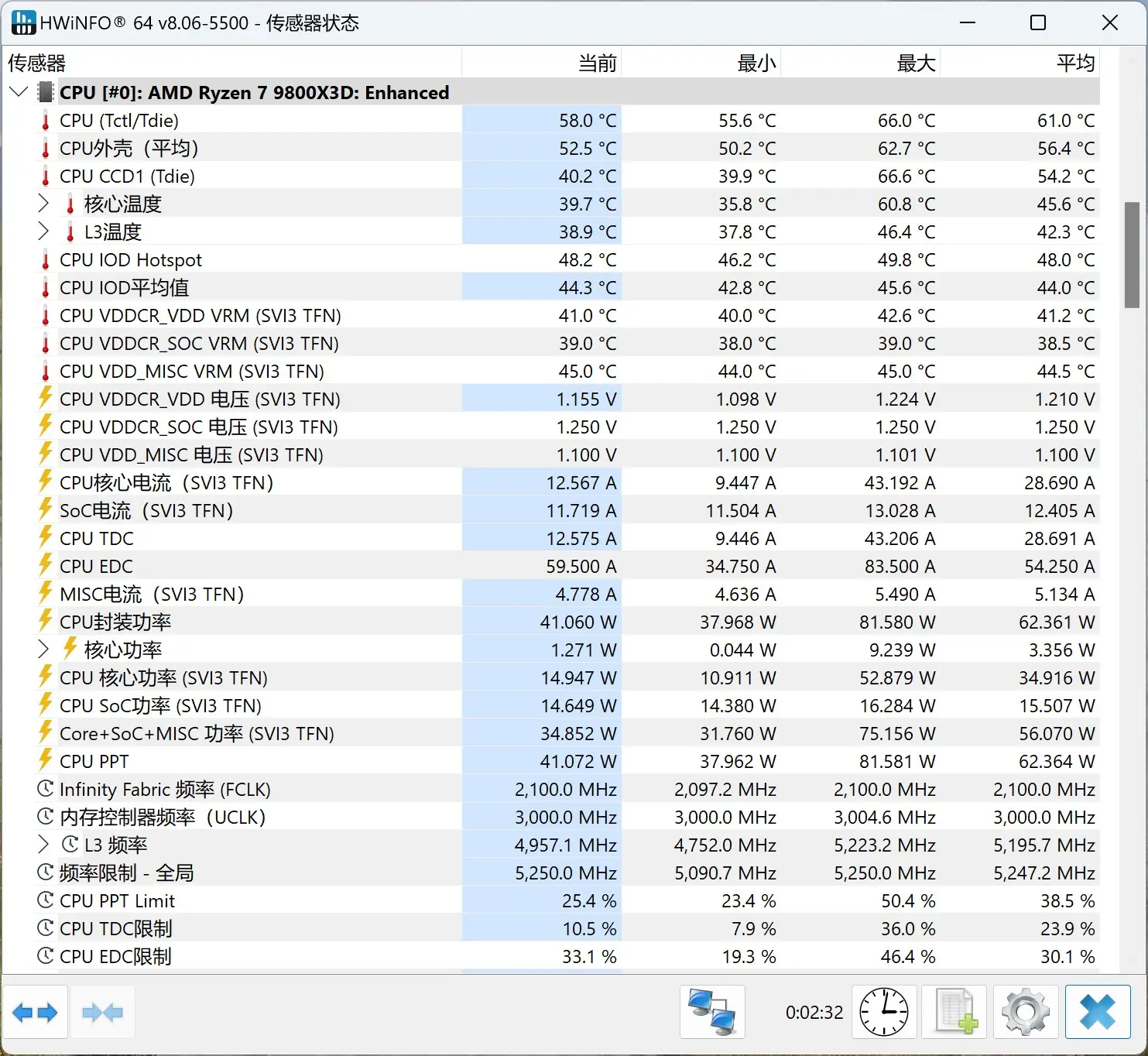Click the clock reset icon in bottom toolbar
The image size is (1148, 1056).
click(885, 1012)
